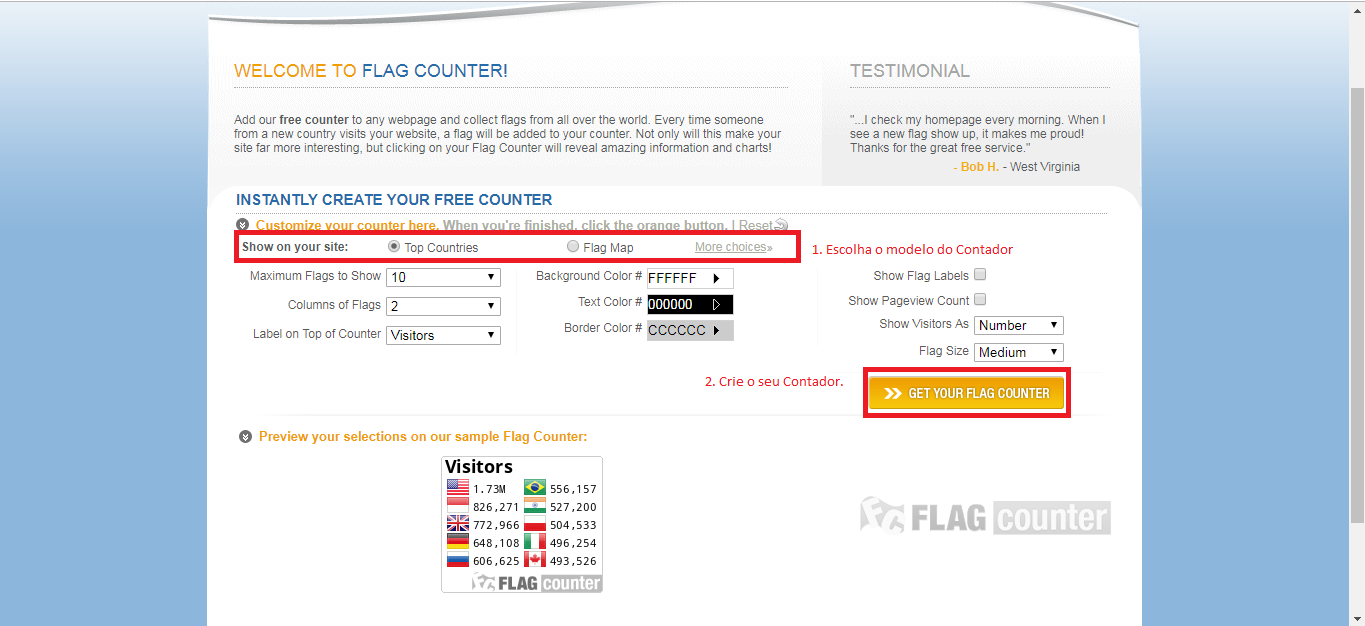The width and height of the screenshot is (1365, 626).
Task: Click the 504,533 visitor count
Action: pos(573,525)
